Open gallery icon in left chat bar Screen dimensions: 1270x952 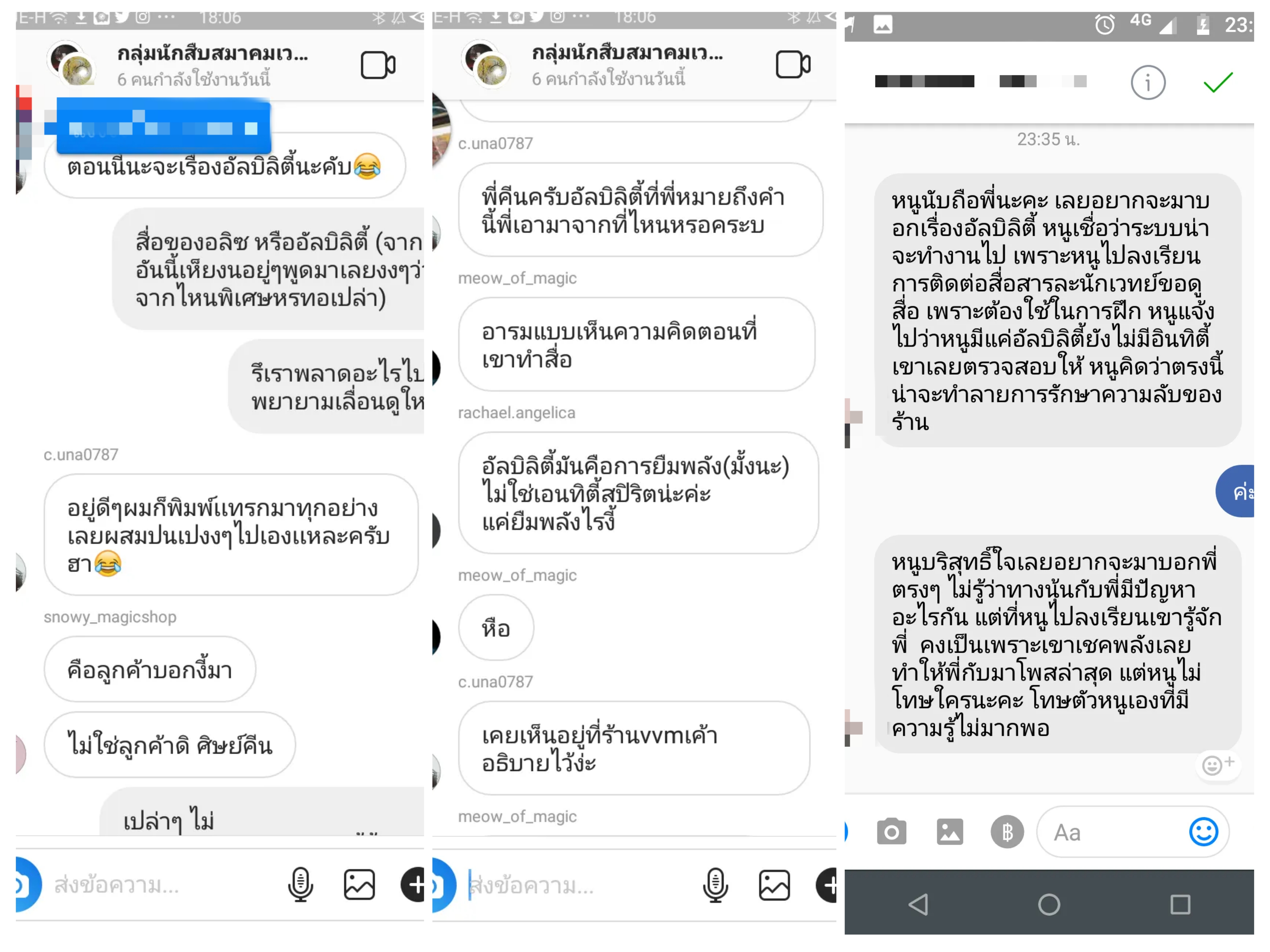[x=359, y=884]
